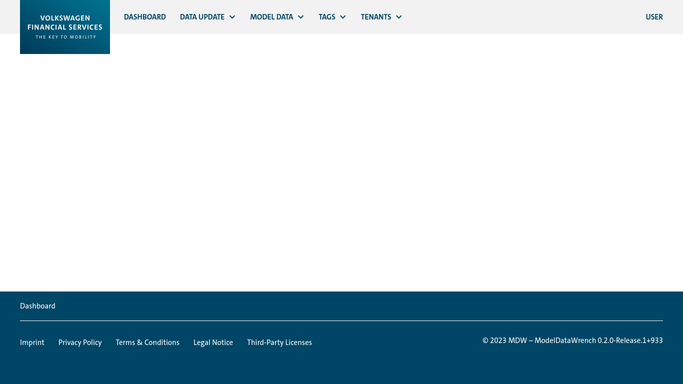The image size is (683, 384).
Task: Click the Dashboard breadcrumb in footer
Action: click(37, 306)
